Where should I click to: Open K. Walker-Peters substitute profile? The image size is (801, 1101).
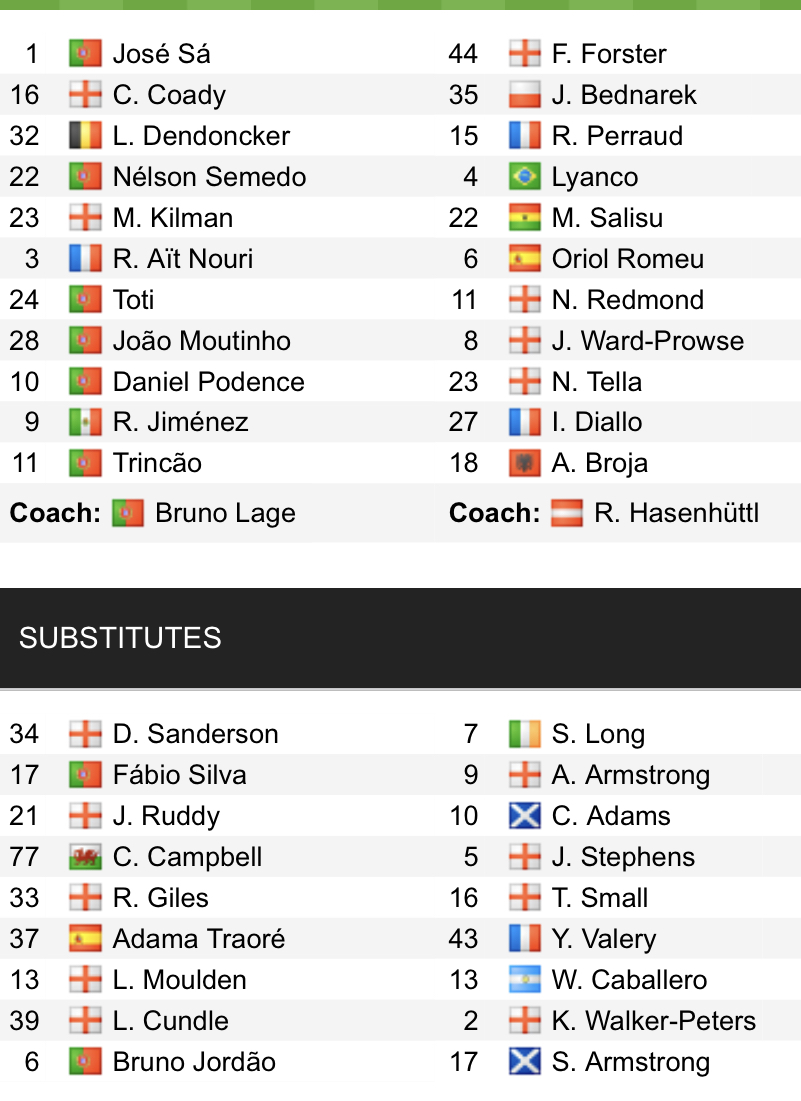pyautogui.click(x=653, y=1021)
